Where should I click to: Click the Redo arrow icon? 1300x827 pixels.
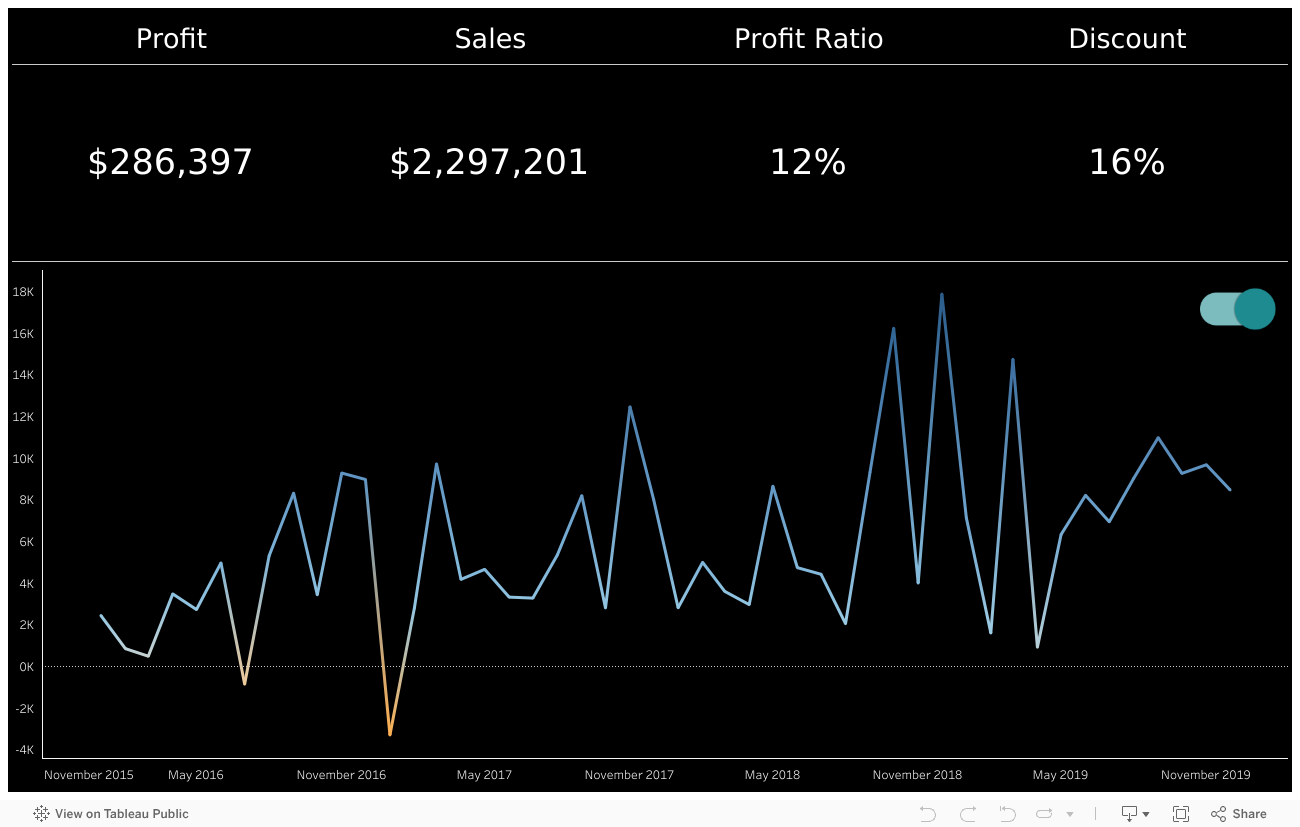967,814
